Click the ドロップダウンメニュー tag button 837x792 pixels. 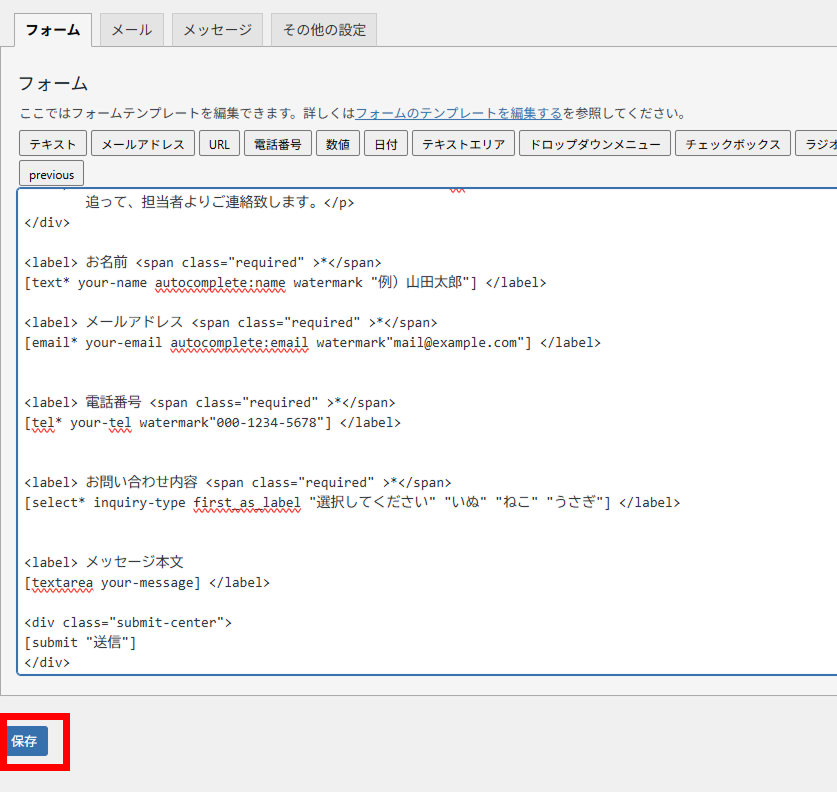click(594, 144)
